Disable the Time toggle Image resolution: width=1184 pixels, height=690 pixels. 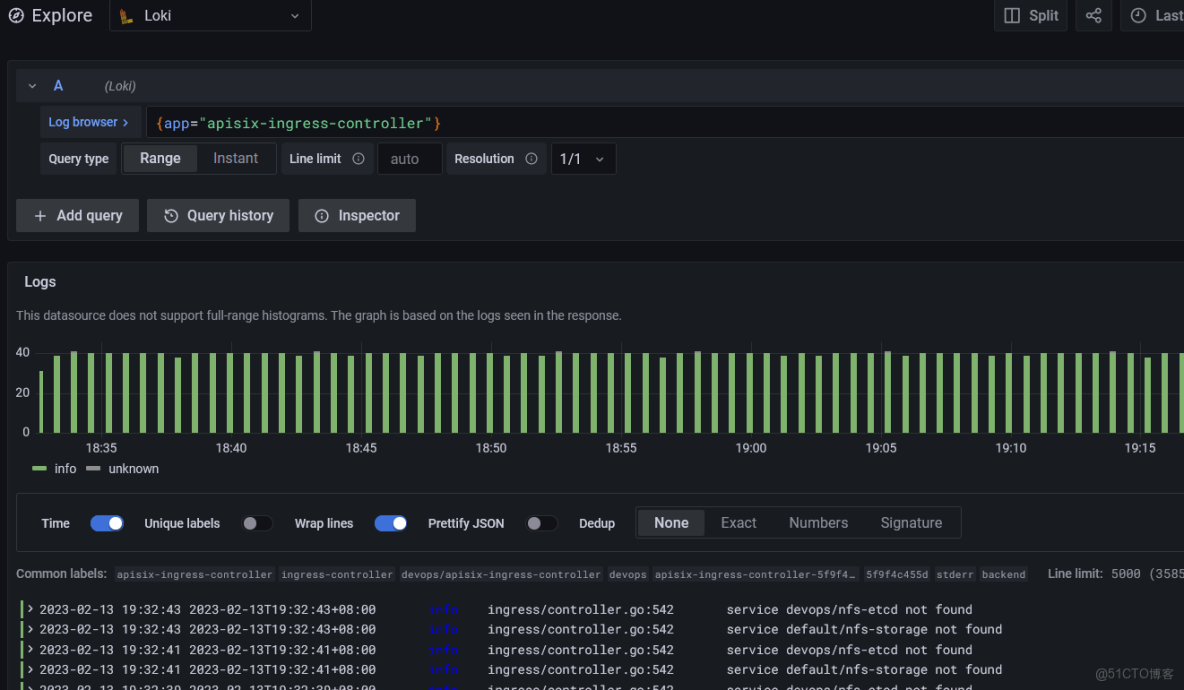point(107,523)
